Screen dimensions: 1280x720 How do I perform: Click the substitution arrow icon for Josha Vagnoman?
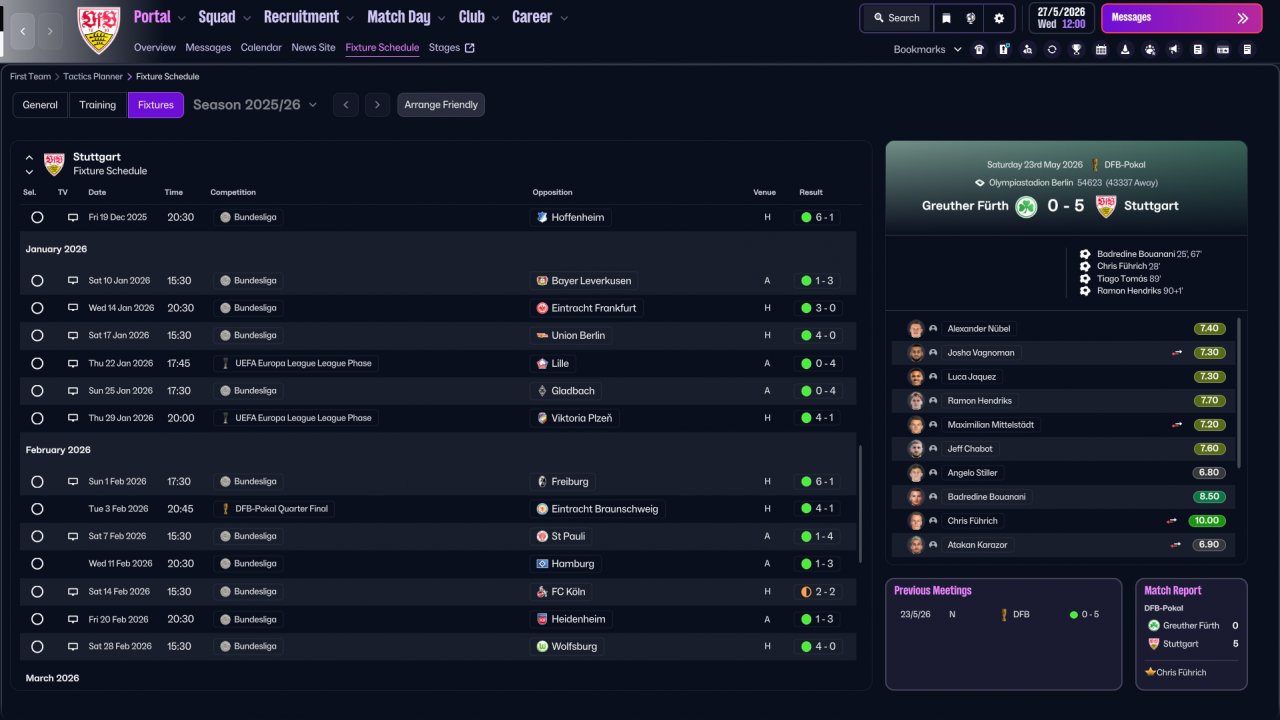tap(1178, 353)
